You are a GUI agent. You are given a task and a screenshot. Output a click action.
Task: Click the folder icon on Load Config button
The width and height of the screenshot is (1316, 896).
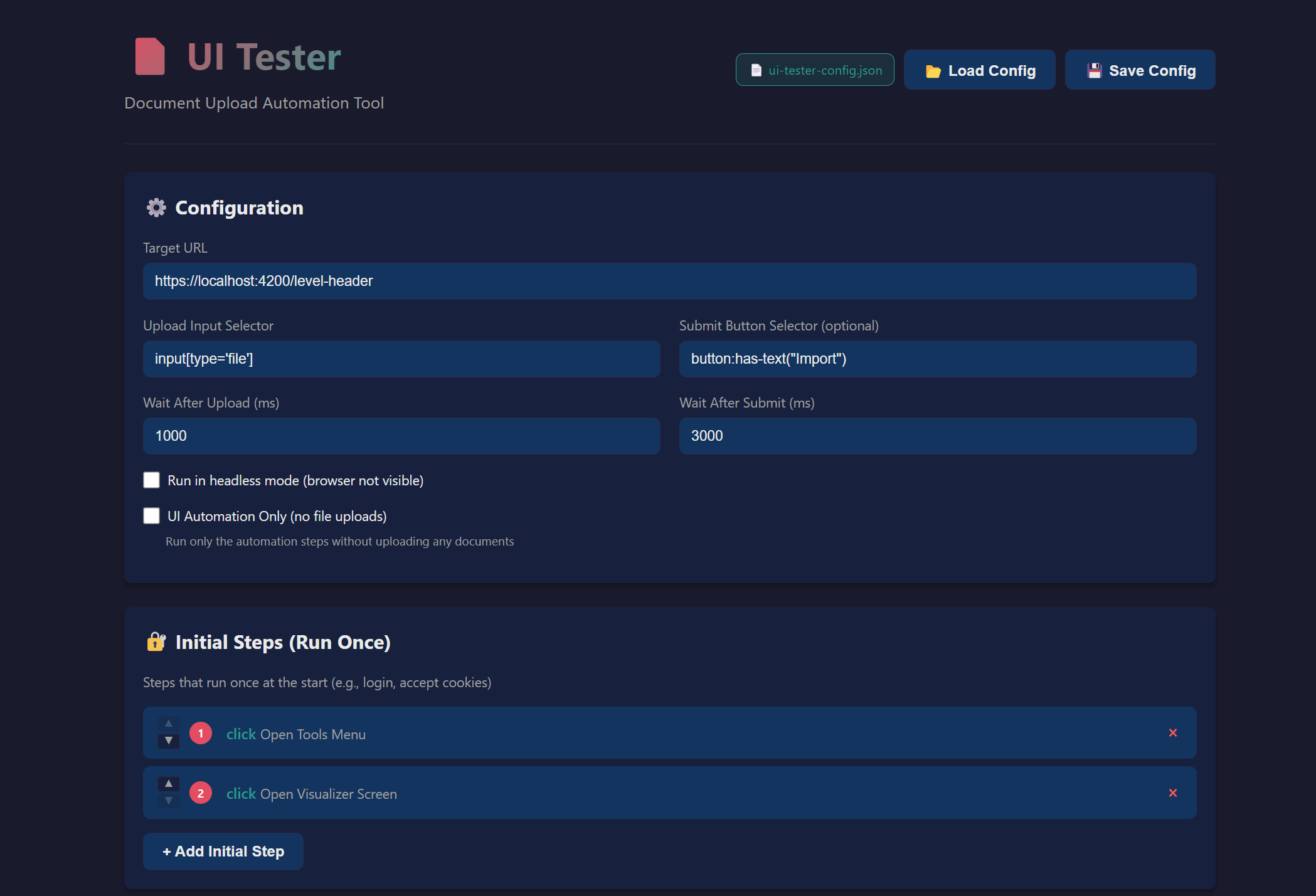point(933,70)
